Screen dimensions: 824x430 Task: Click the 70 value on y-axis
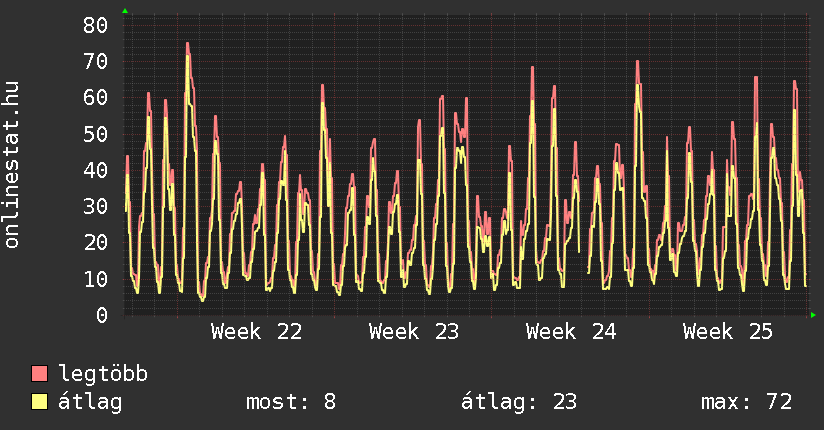tap(95, 62)
